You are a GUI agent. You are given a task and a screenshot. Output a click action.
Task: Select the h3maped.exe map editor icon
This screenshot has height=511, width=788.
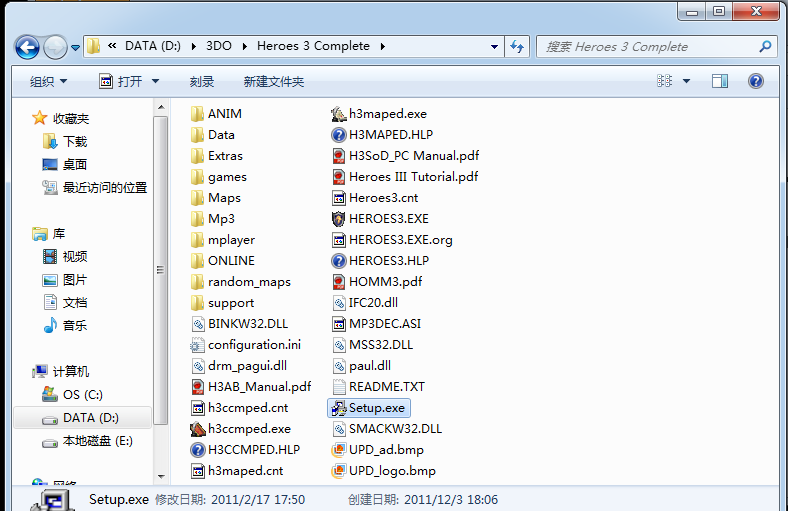(339, 113)
